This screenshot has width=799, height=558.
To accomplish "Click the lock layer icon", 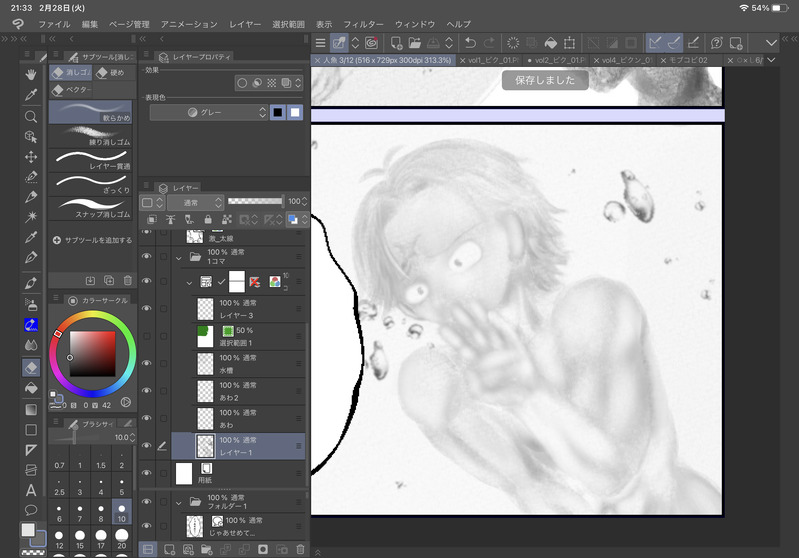I will (208, 220).
